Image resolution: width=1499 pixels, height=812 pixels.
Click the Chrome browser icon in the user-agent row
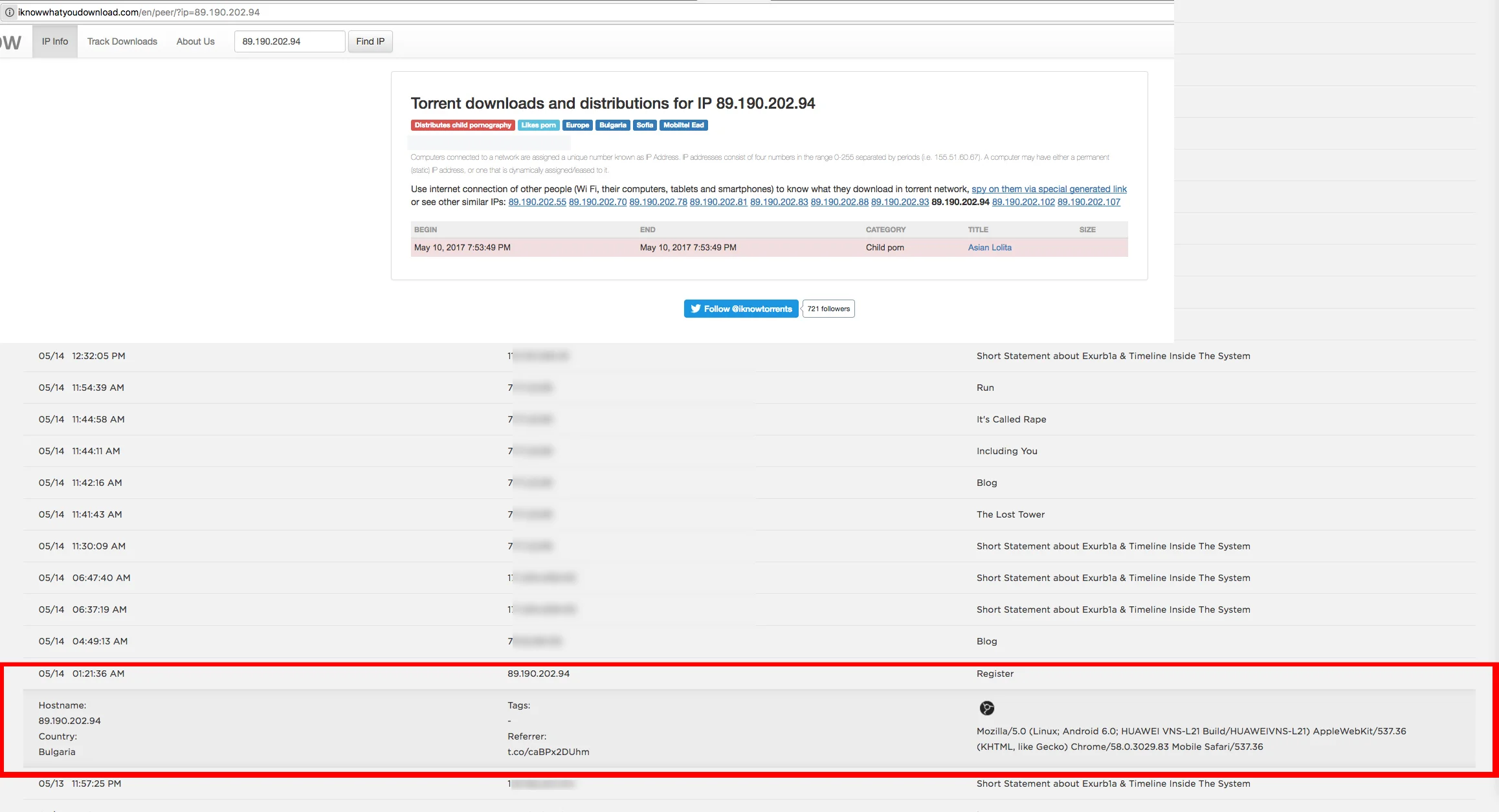[986, 708]
